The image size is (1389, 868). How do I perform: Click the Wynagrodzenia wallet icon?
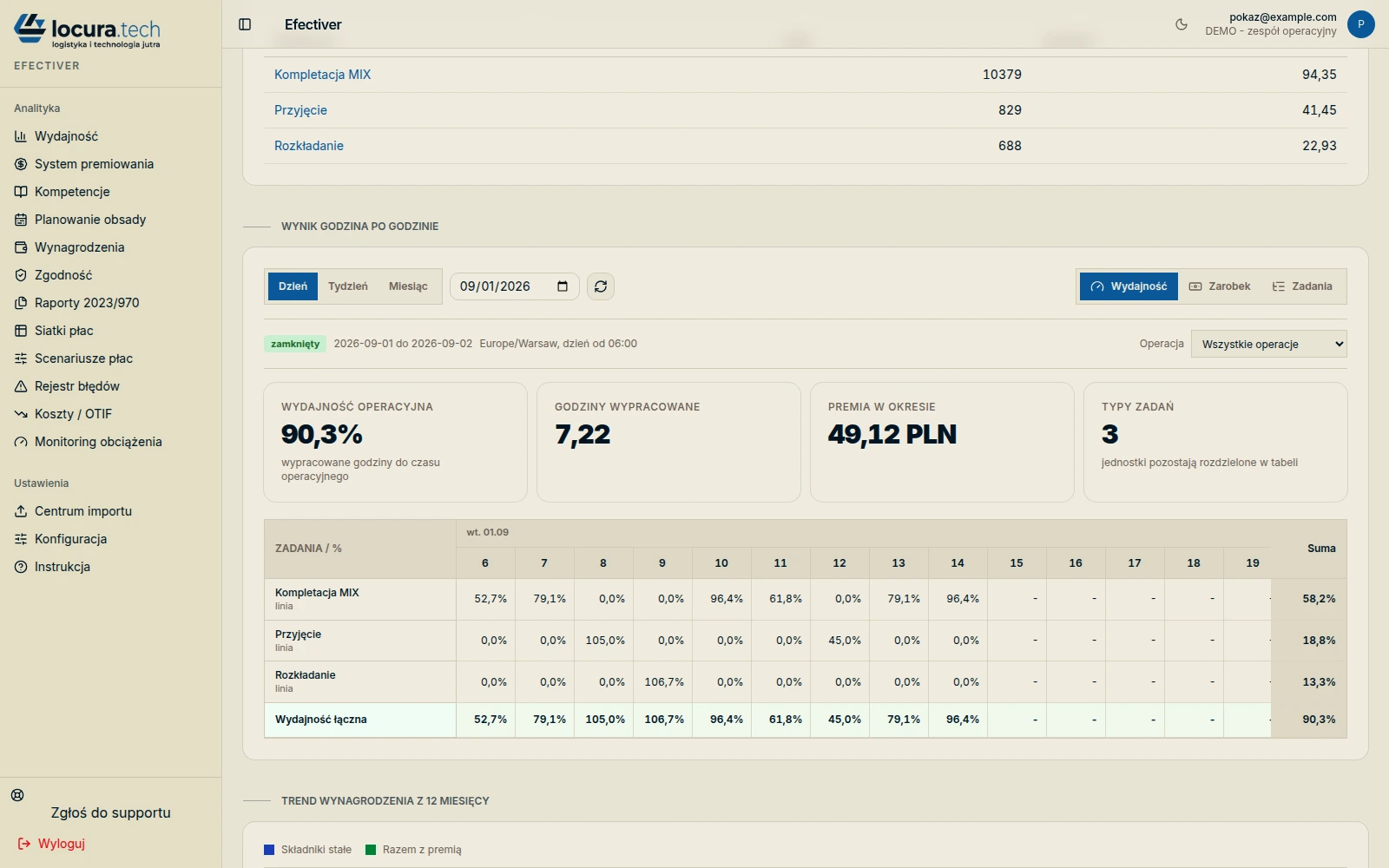coord(21,247)
